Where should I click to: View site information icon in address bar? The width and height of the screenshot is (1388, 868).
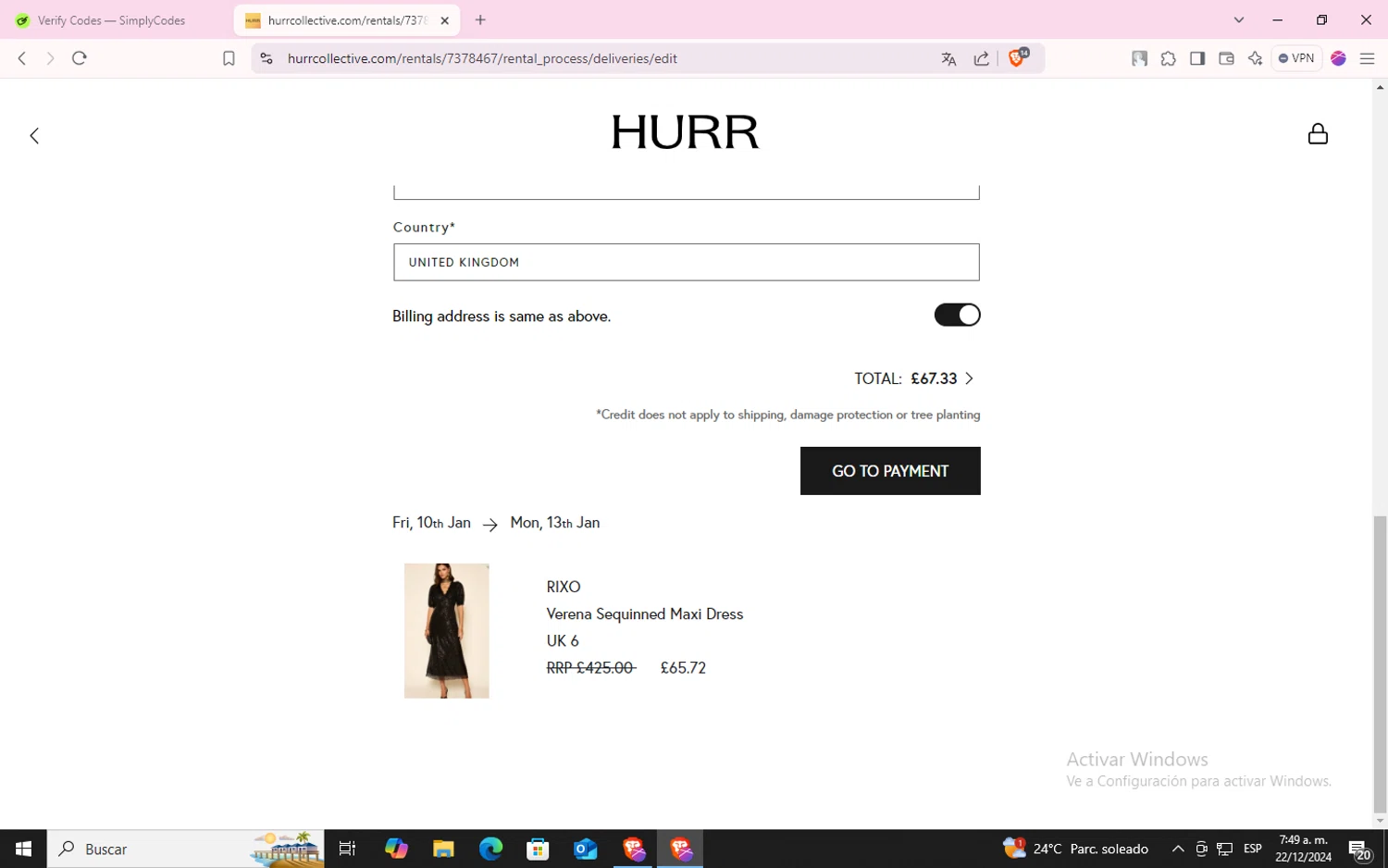266,58
